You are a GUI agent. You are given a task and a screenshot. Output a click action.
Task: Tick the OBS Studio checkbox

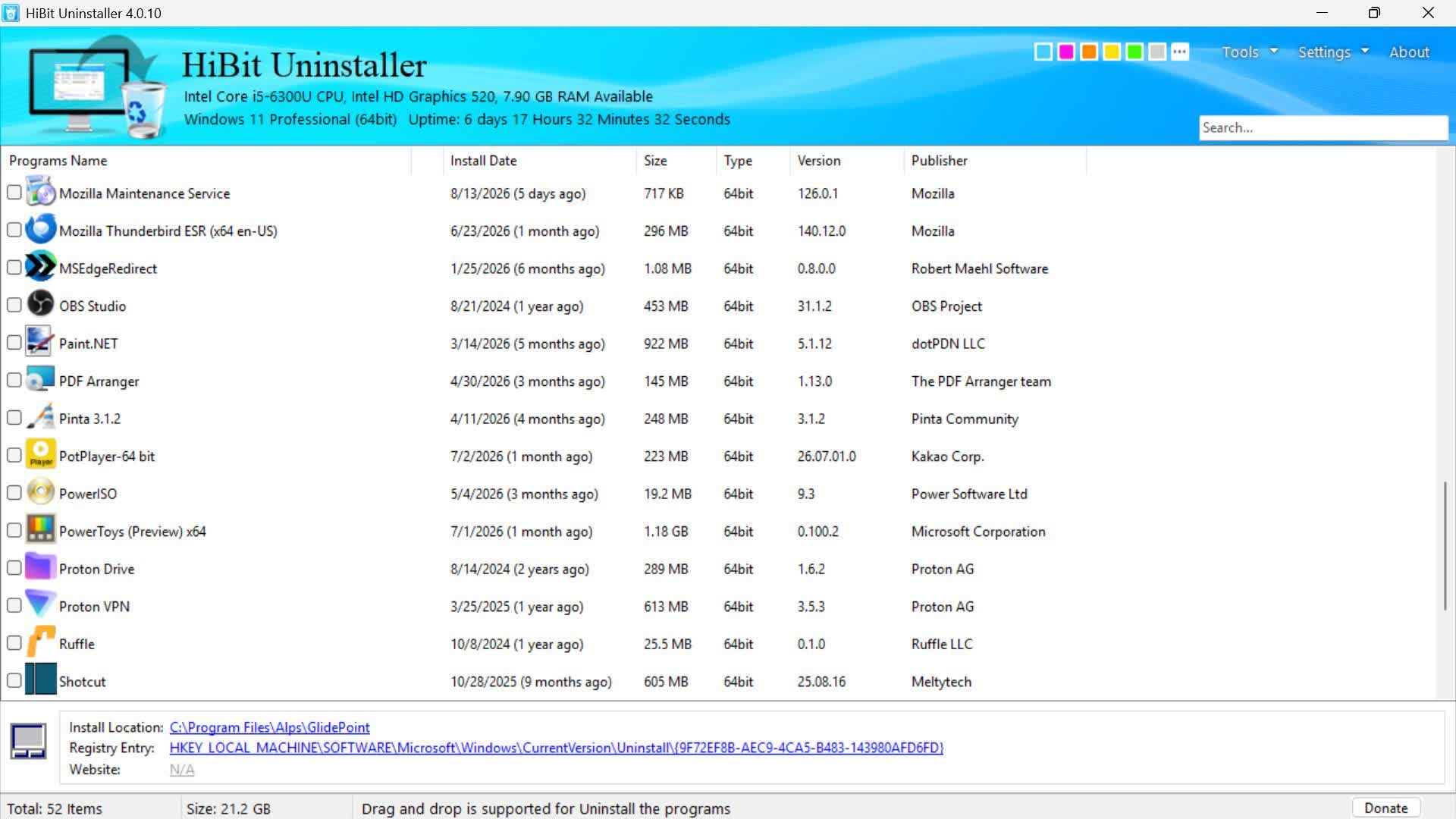click(14, 305)
